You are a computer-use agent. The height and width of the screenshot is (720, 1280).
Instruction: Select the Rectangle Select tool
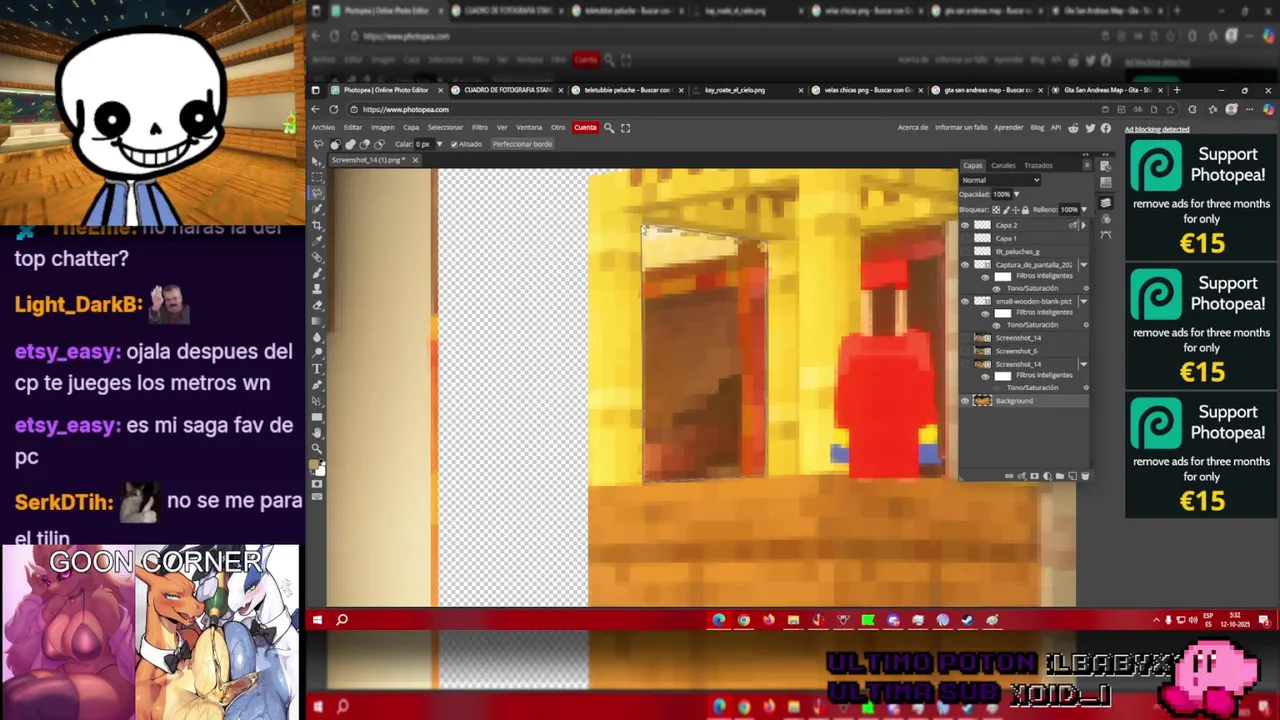318,177
